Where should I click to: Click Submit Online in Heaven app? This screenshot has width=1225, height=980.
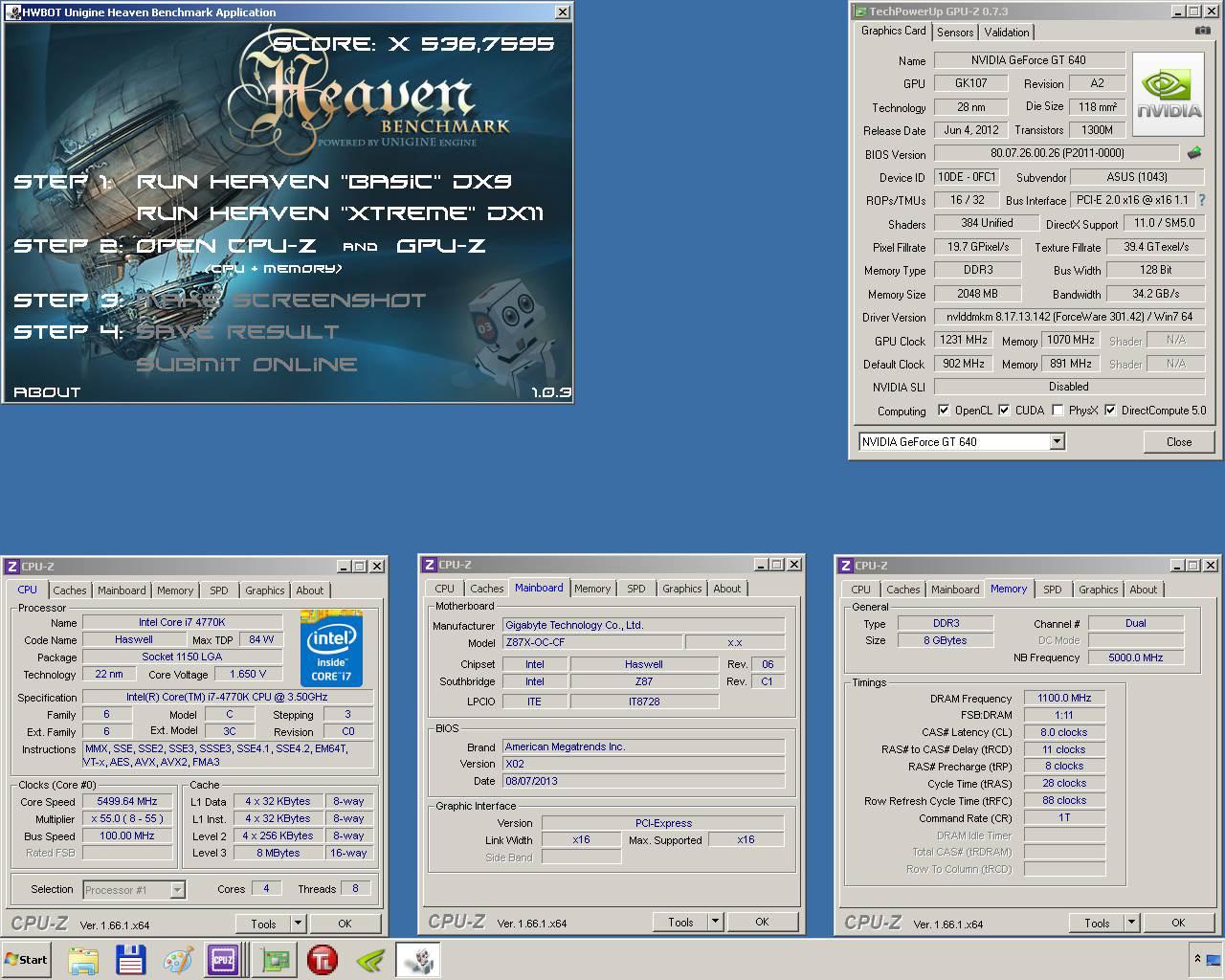tap(247, 365)
